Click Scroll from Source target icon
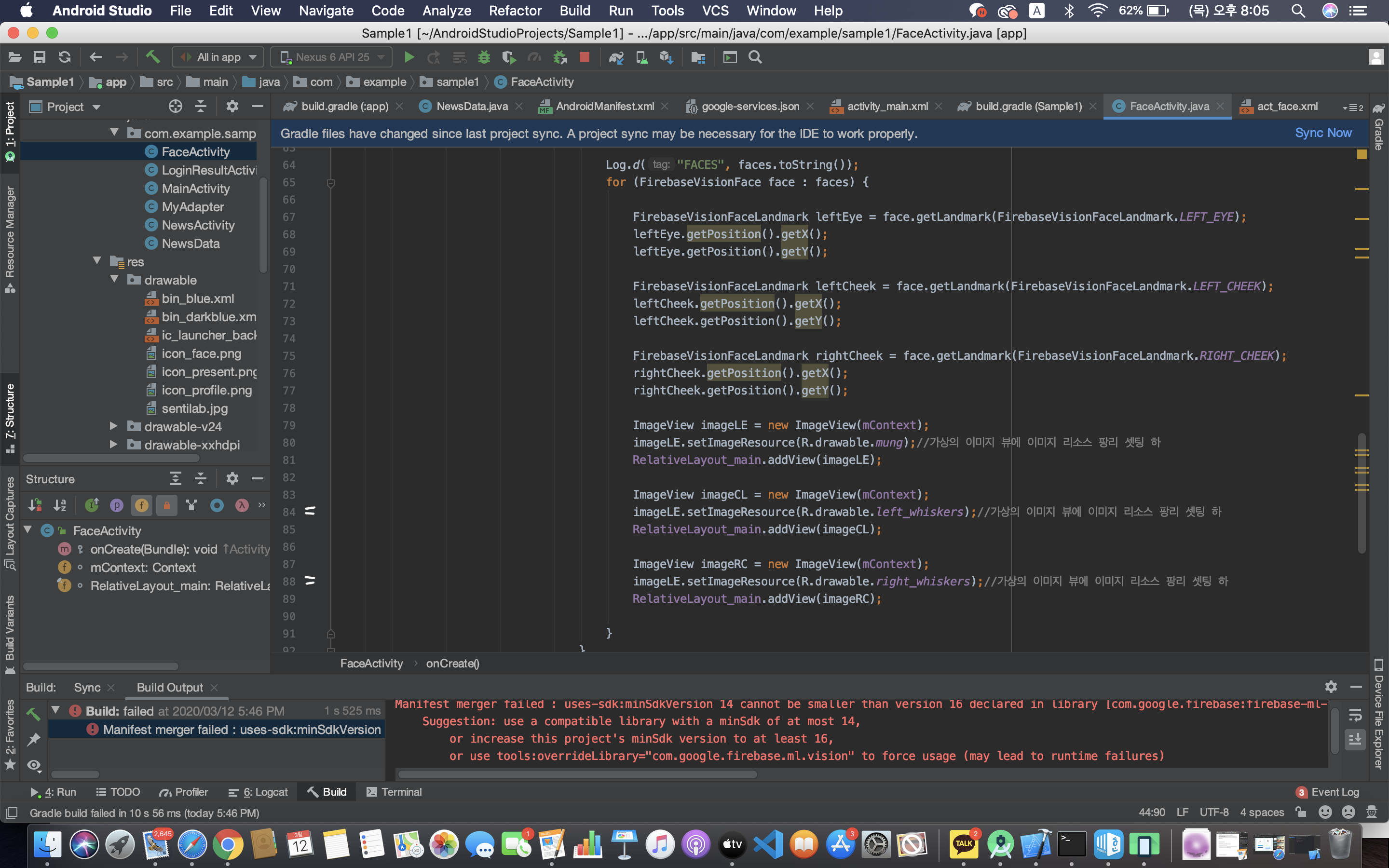 click(175, 106)
